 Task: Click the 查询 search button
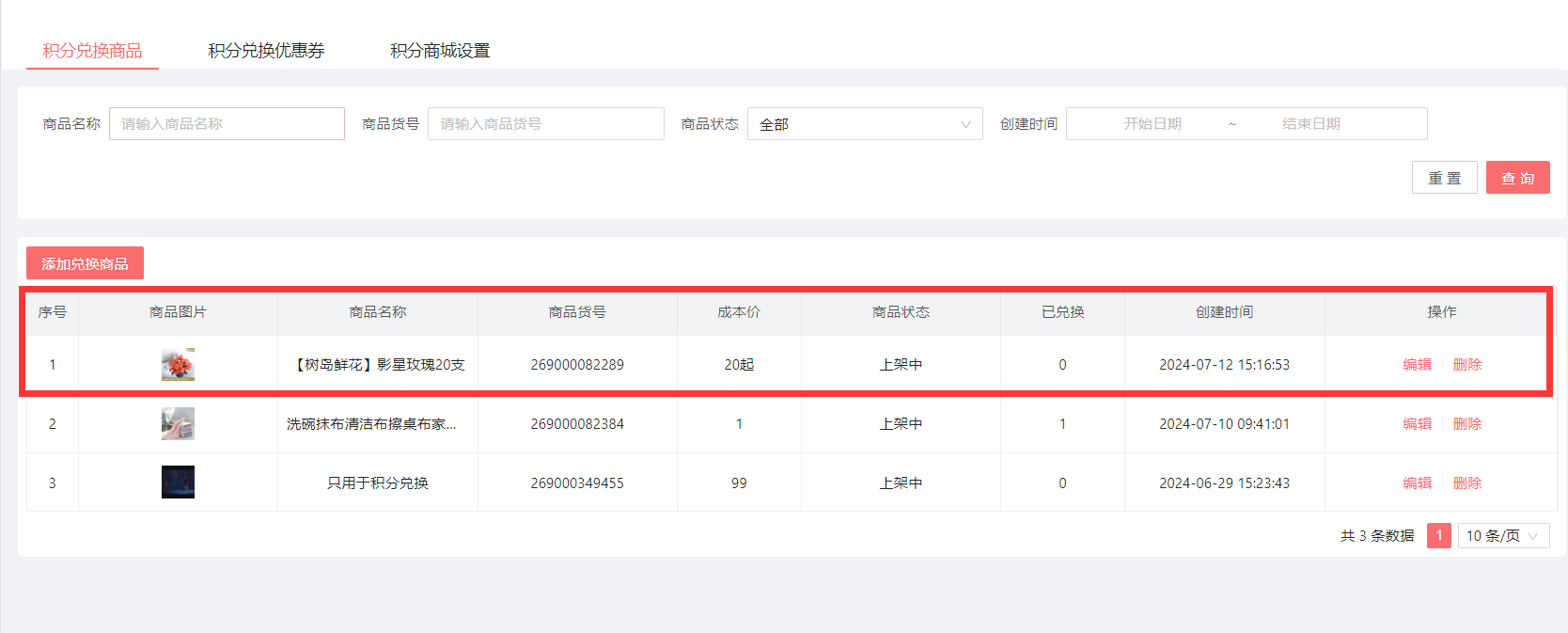pos(1517,178)
